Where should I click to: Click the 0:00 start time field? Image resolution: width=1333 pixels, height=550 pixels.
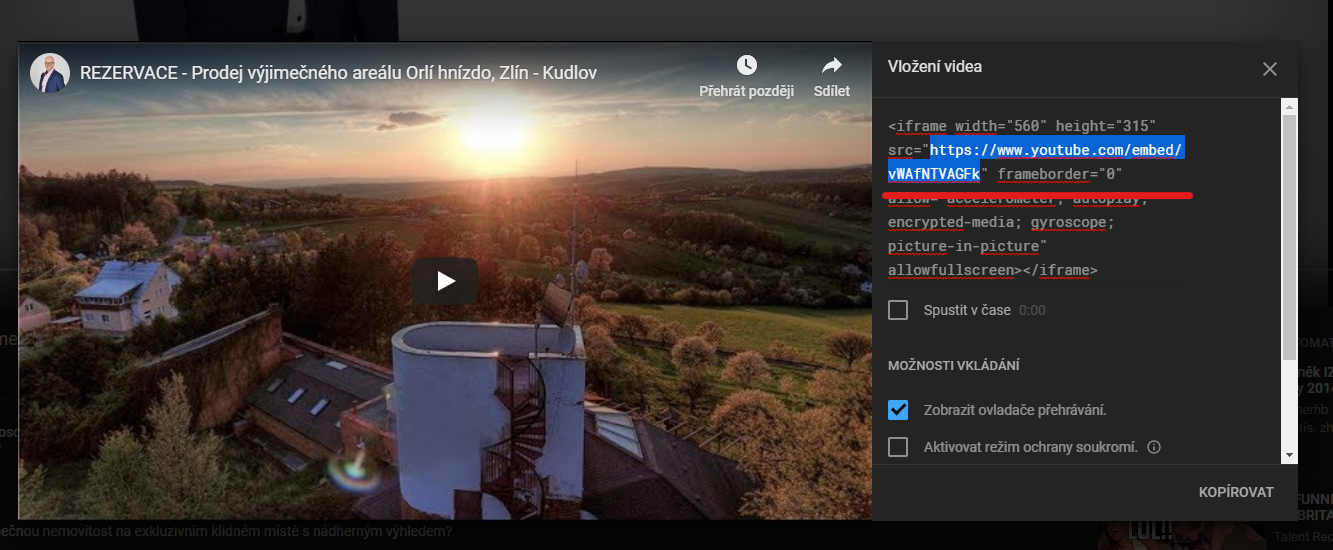tap(1032, 310)
